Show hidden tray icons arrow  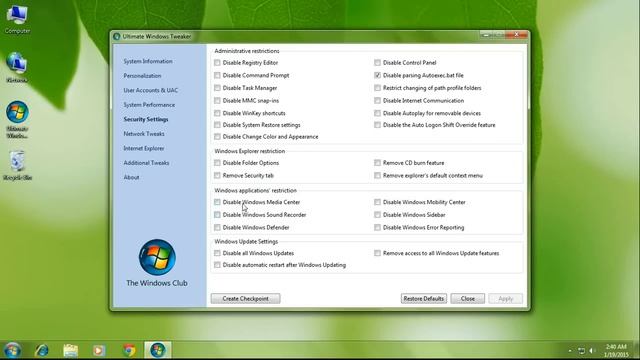[x=570, y=351]
